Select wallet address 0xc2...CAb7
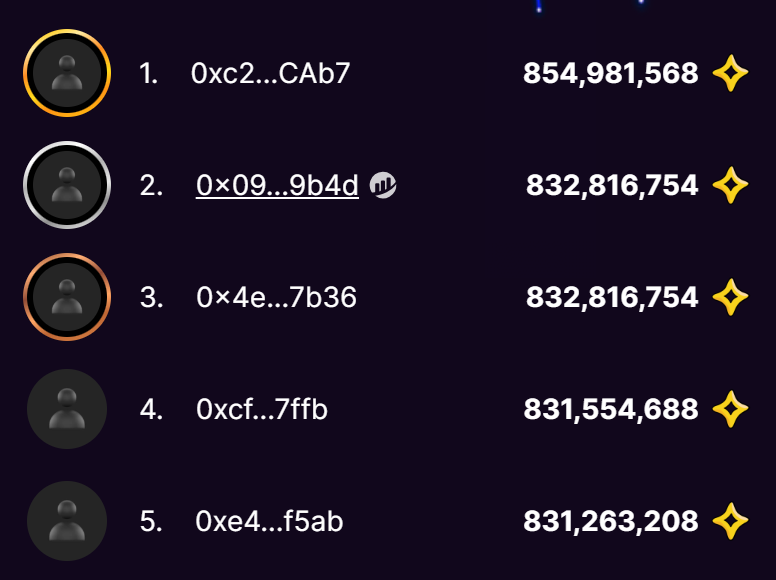The height and width of the screenshot is (580, 776). pyautogui.click(x=270, y=74)
